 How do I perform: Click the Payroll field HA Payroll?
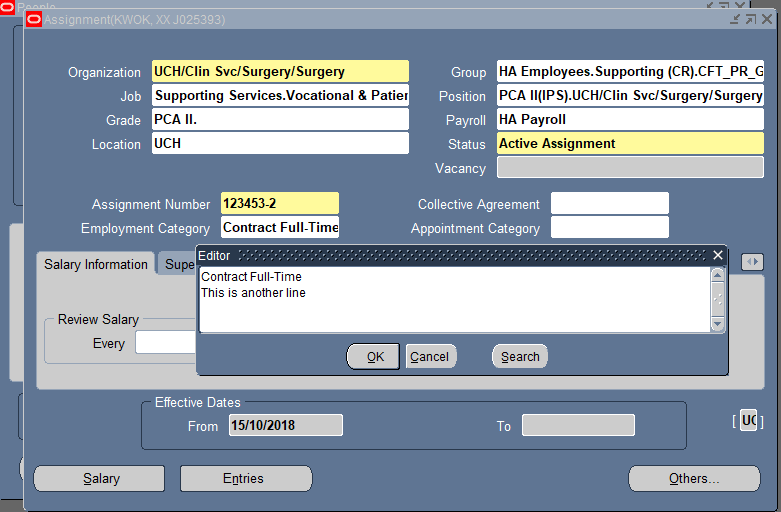(x=630, y=120)
